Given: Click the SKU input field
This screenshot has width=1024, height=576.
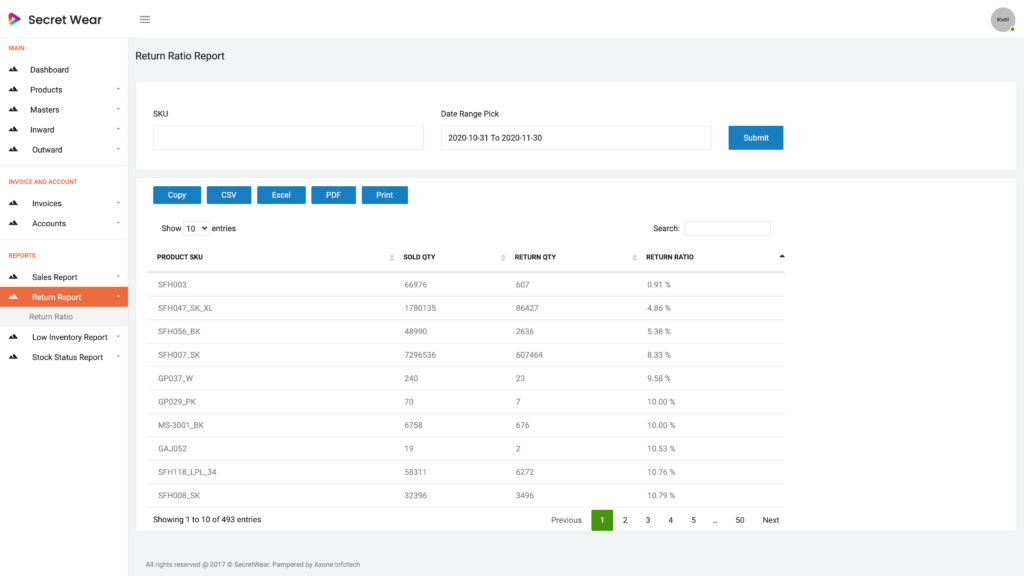Looking at the screenshot, I should click(288, 138).
